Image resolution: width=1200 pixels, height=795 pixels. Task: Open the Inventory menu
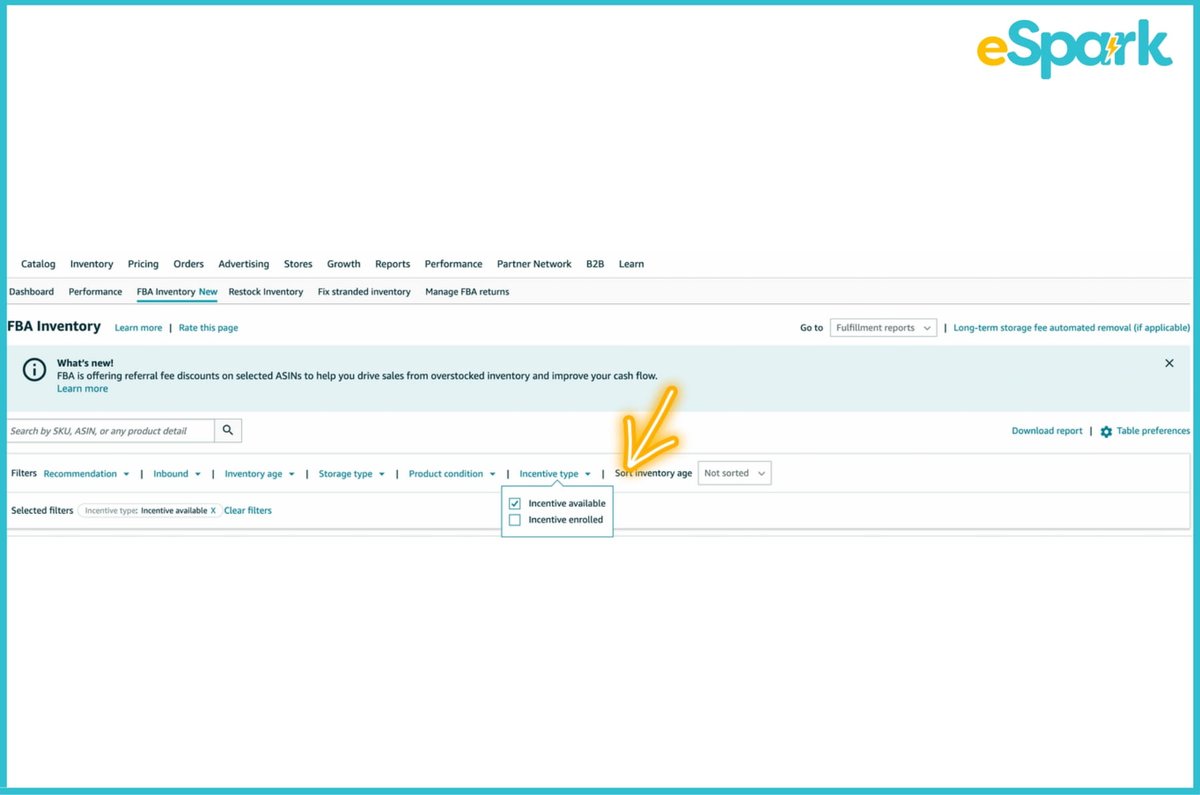tap(91, 264)
